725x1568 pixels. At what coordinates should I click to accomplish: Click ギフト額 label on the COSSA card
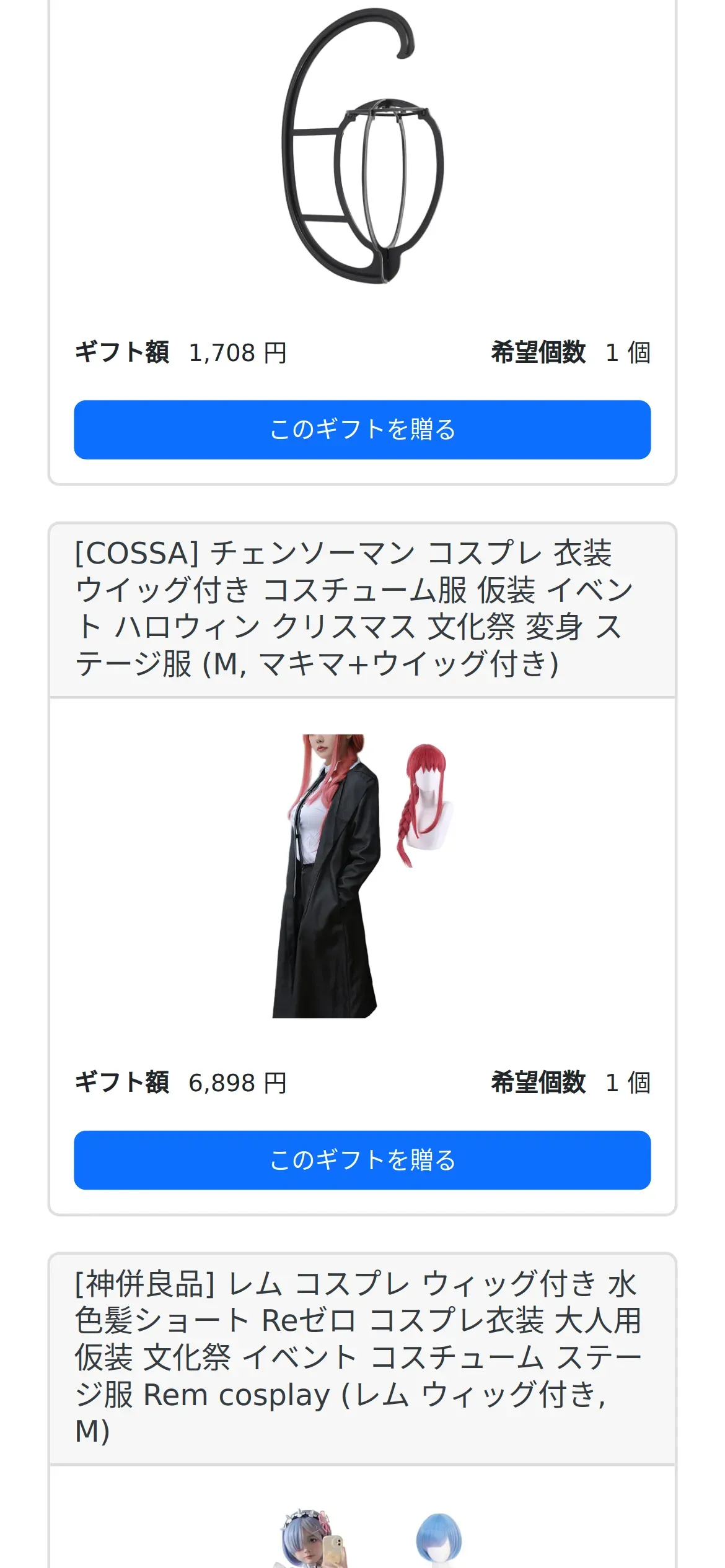click(122, 1082)
